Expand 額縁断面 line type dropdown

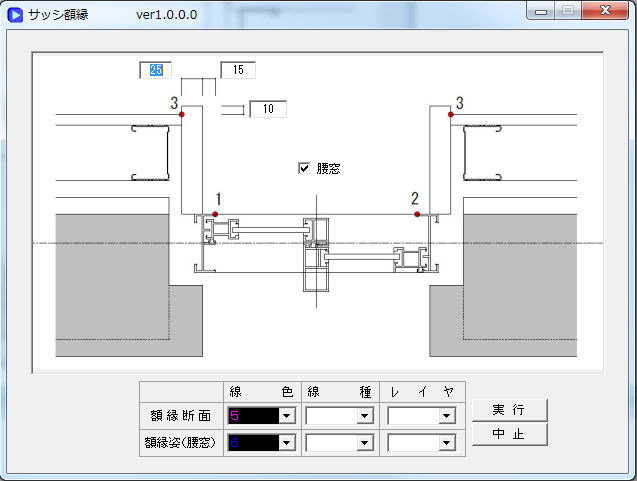[x=365, y=415]
